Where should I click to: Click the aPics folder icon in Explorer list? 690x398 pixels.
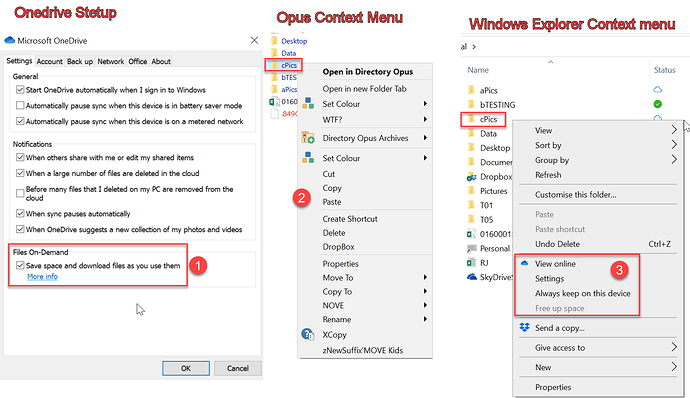point(471,90)
